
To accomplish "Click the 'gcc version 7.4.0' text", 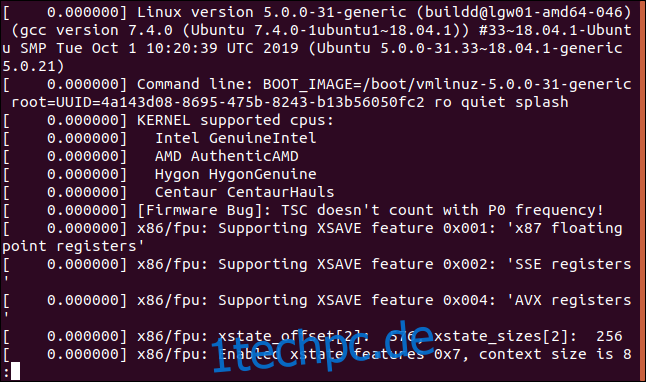I will 96,30.
